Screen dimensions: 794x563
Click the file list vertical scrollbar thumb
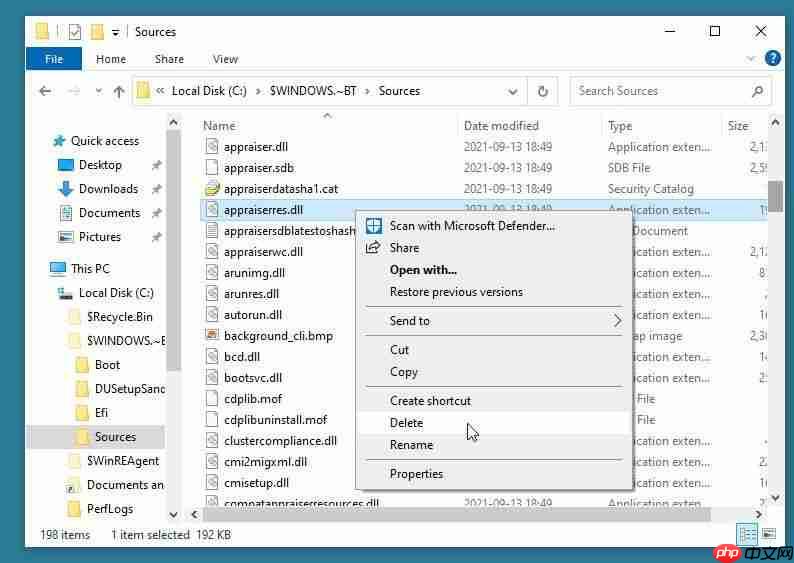click(775, 196)
